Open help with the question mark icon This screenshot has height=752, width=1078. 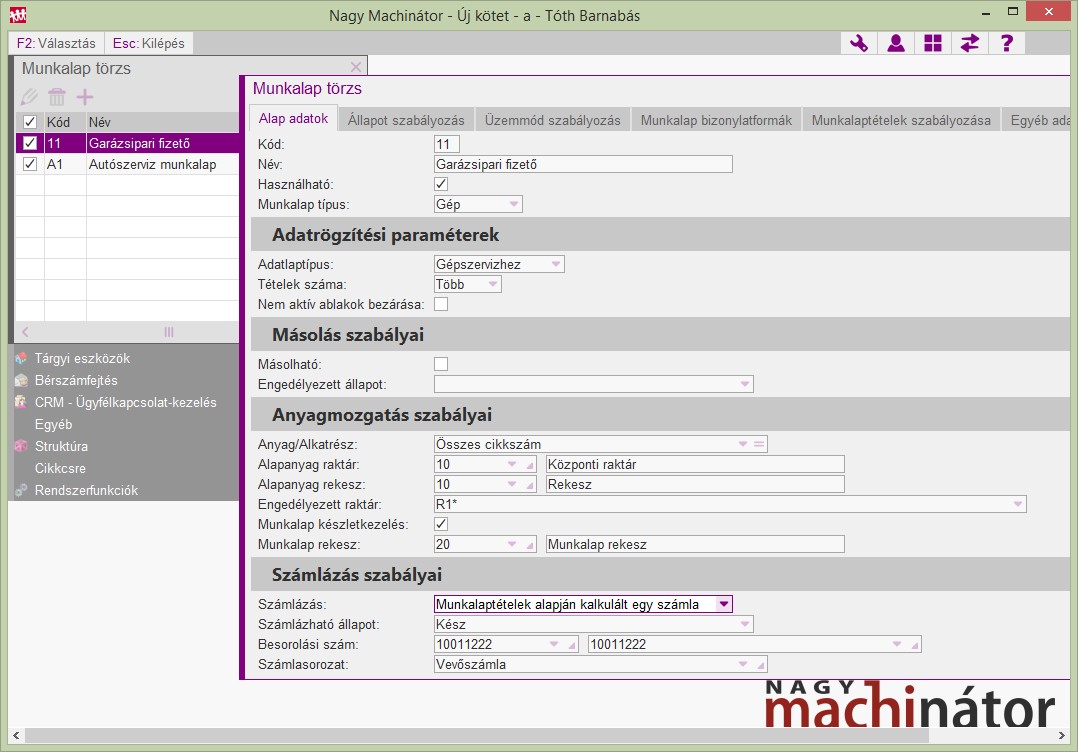(x=1007, y=43)
